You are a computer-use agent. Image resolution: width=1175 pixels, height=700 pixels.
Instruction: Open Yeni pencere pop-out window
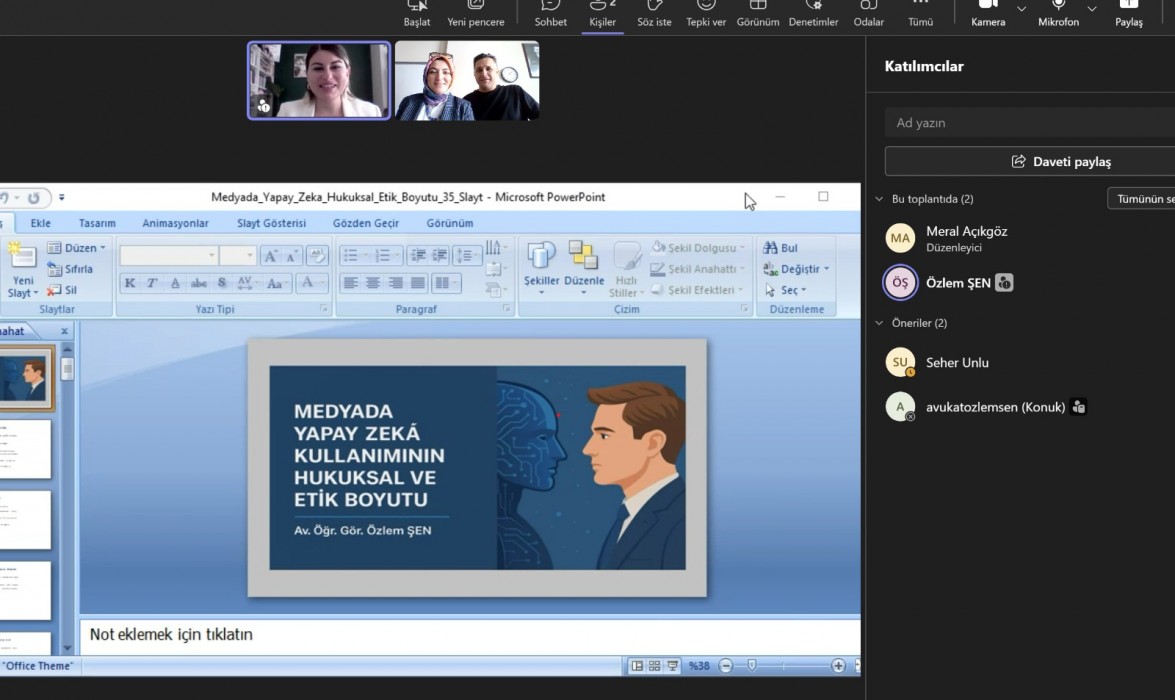(475, 13)
